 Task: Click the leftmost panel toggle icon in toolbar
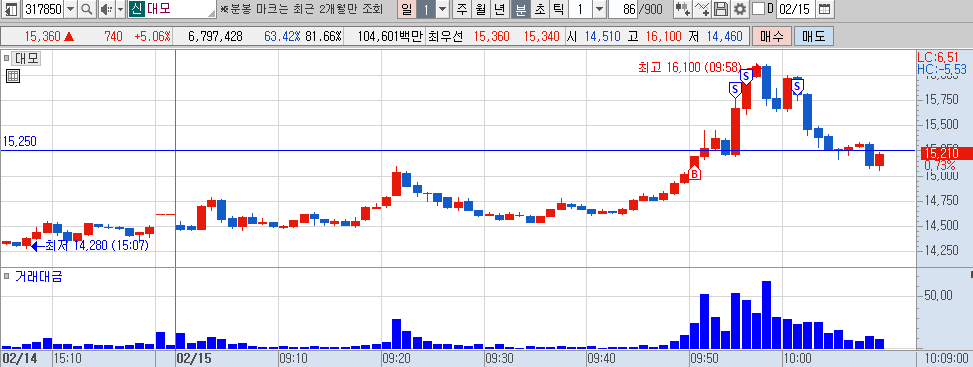click(11, 9)
